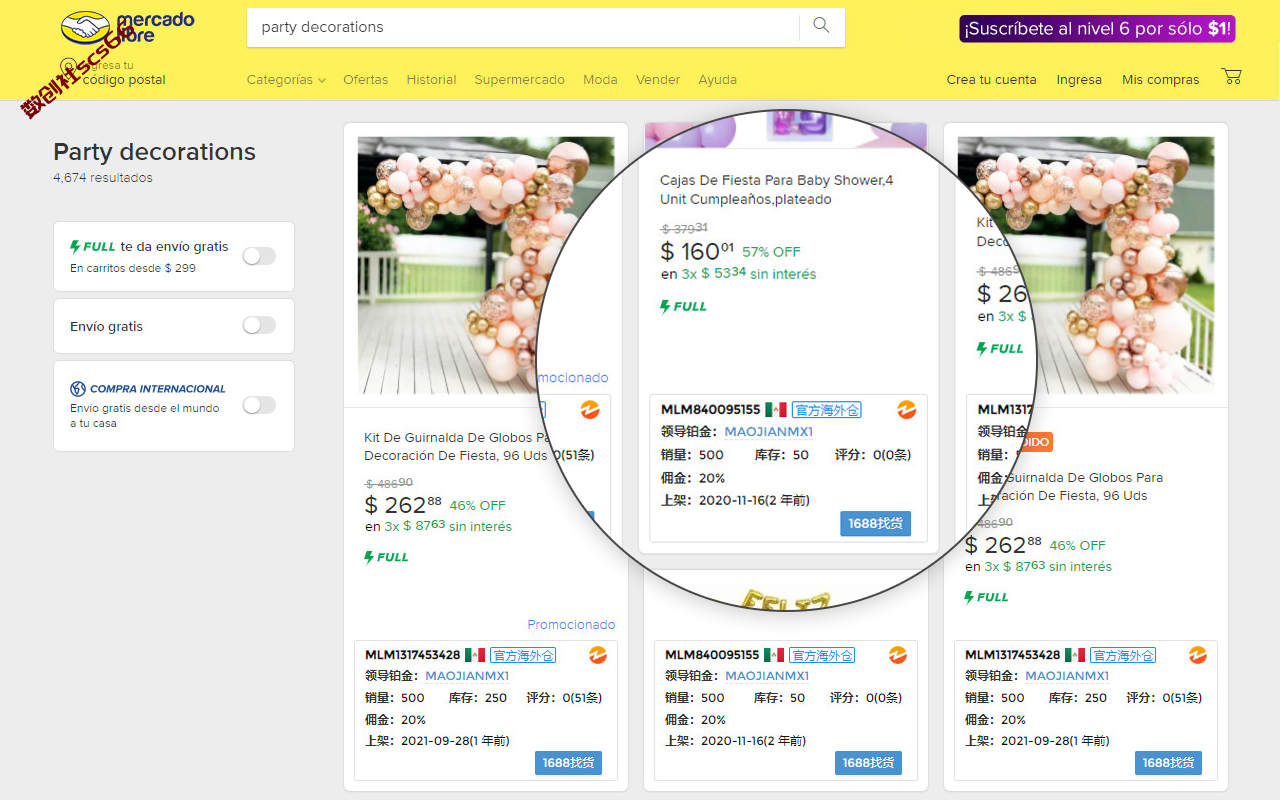Click the green FULL lightning badge under $160 price
This screenshot has height=800, width=1280.
tap(683, 307)
